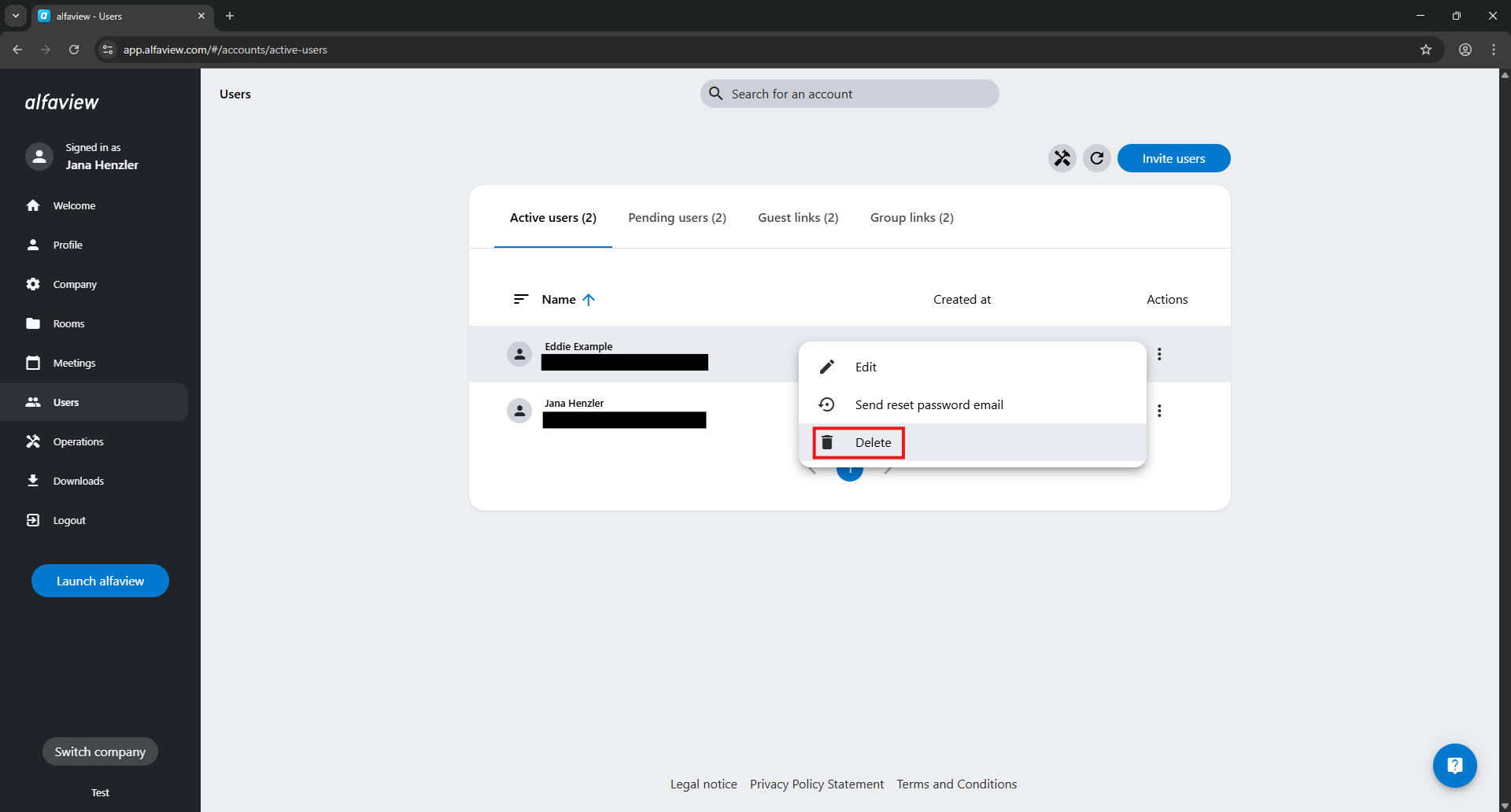Switch to Pending users tab
The height and width of the screenshot is (812, 1511).
(677, 218)
